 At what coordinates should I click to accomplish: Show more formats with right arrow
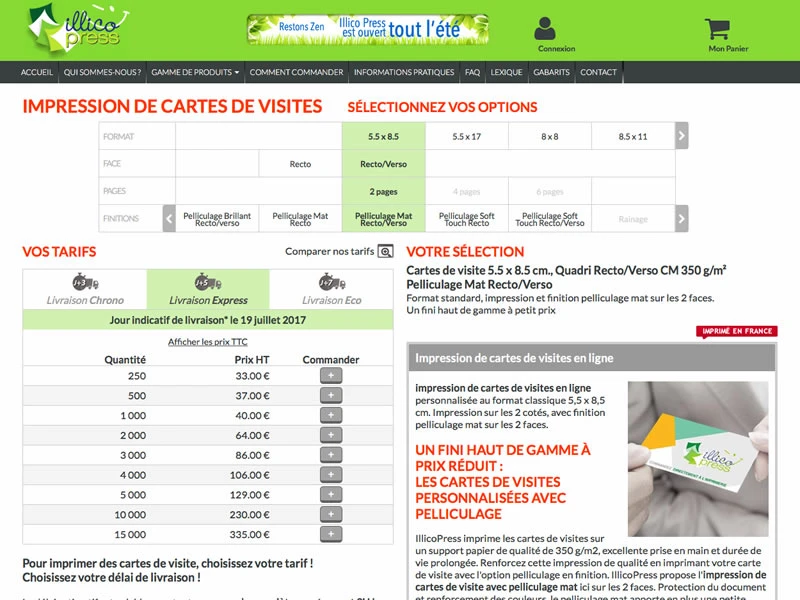pyautogui.click(x=682, y=136)
